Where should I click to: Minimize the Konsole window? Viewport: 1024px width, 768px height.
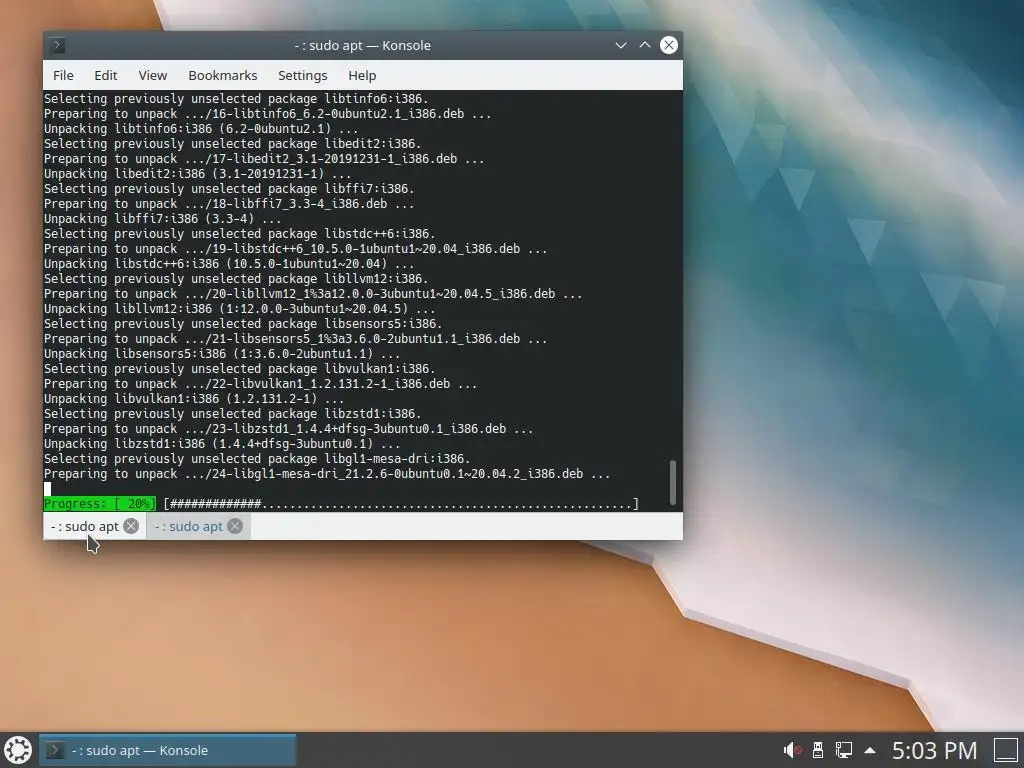coord(621,45)
